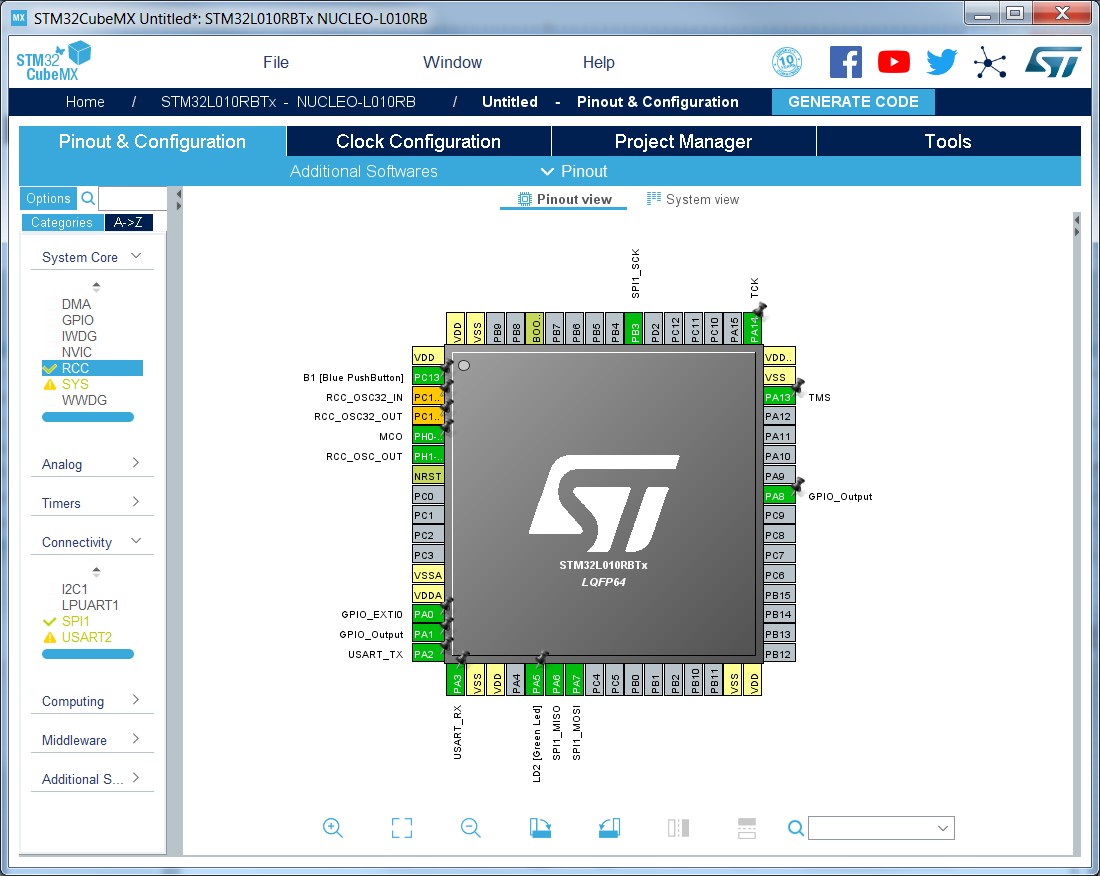1100x876 pixels.
Task: Click the zoom out magnifier icon
Action: (x=470, y=828)
